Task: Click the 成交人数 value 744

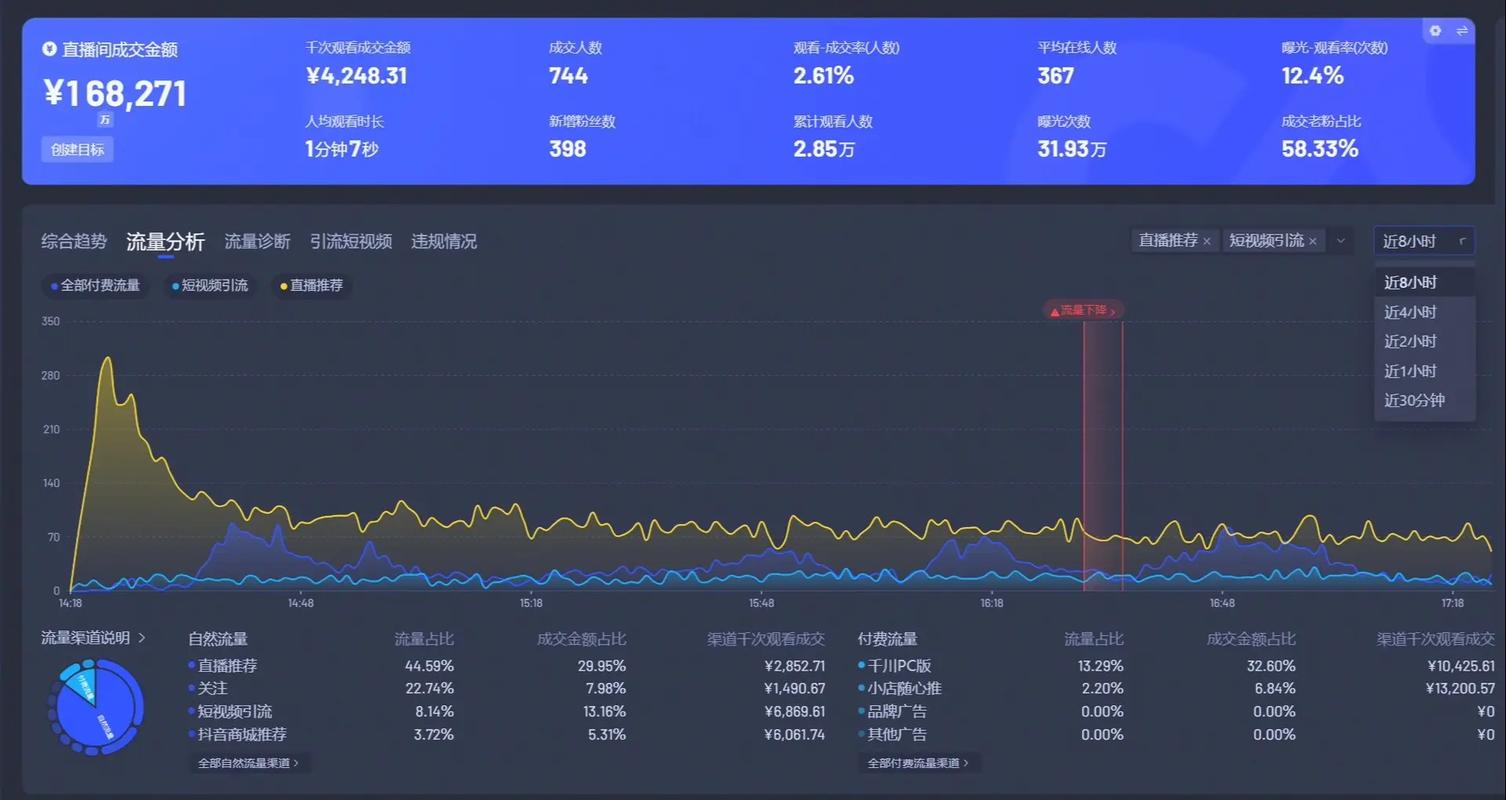Action: coord(568,76)
